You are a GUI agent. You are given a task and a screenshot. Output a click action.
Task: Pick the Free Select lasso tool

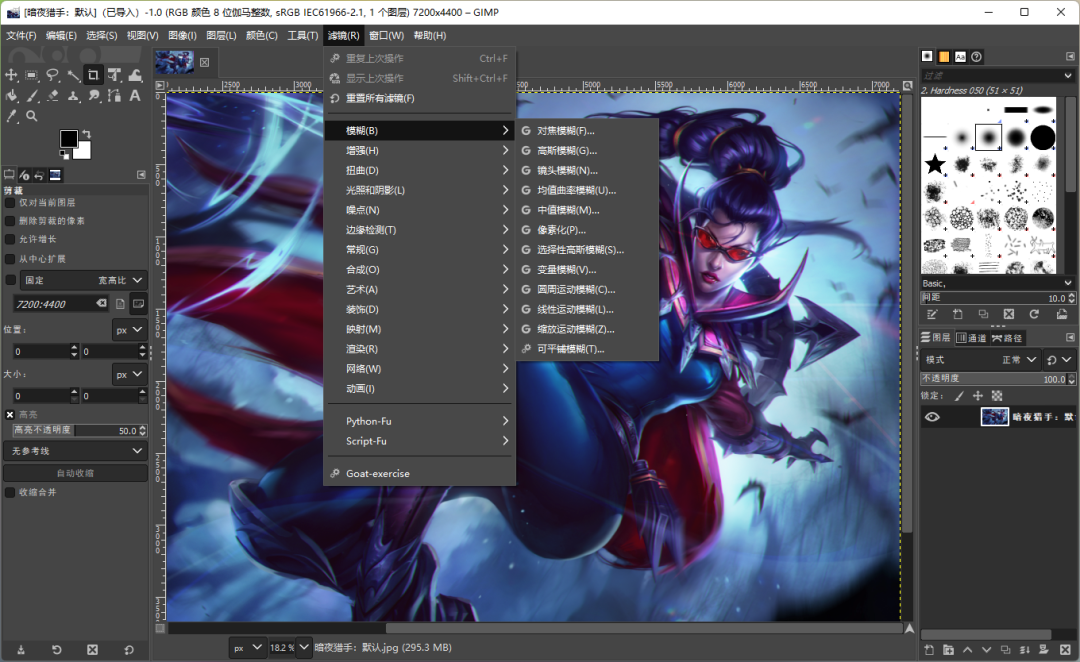tap(52, 75)
